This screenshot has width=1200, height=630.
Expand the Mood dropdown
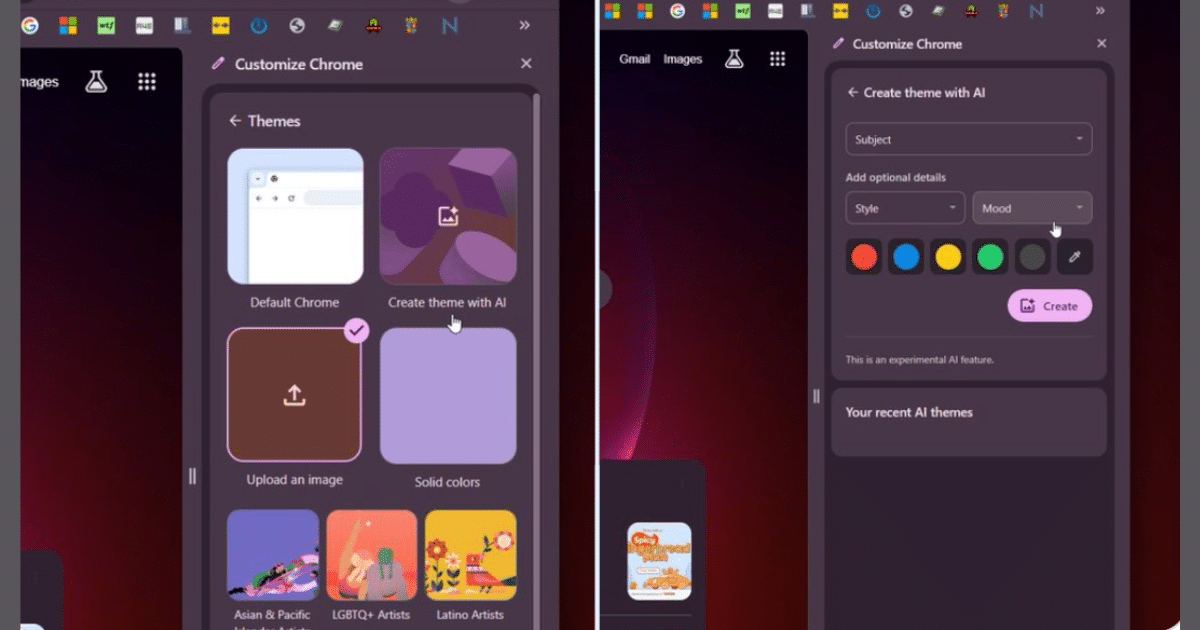1032,208
